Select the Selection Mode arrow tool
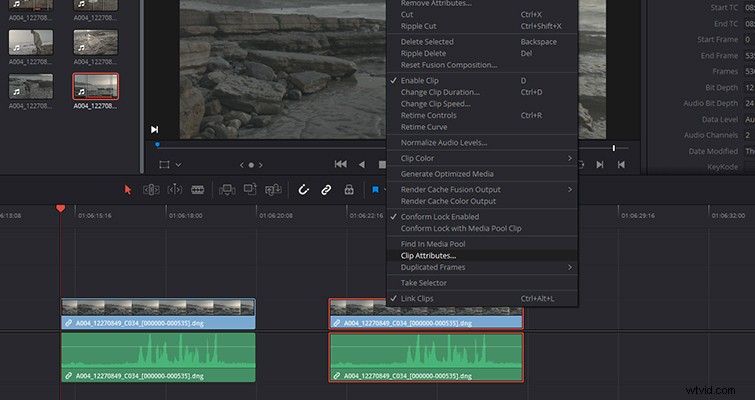 point(128,190)
